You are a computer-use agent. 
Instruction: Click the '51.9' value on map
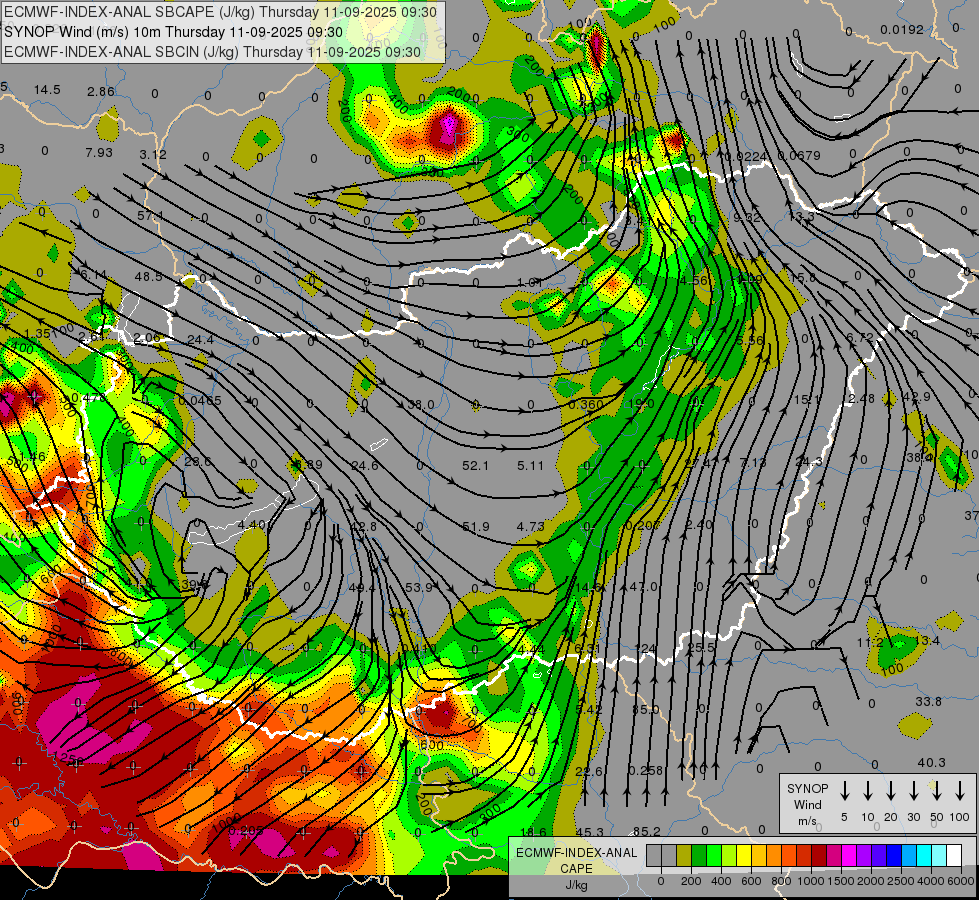tap(476, 527)
